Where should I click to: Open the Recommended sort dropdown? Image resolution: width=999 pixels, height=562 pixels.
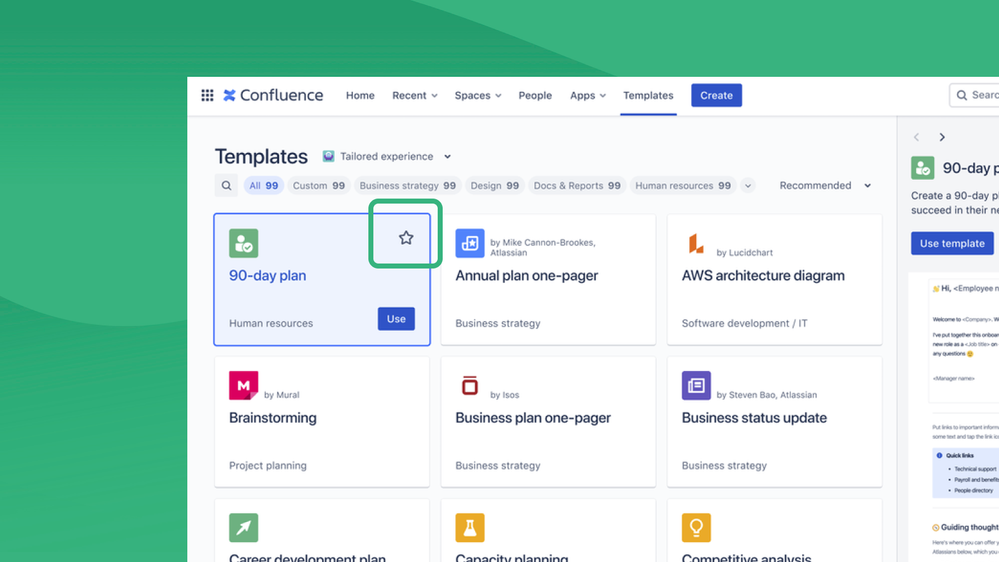coord(825,185)
